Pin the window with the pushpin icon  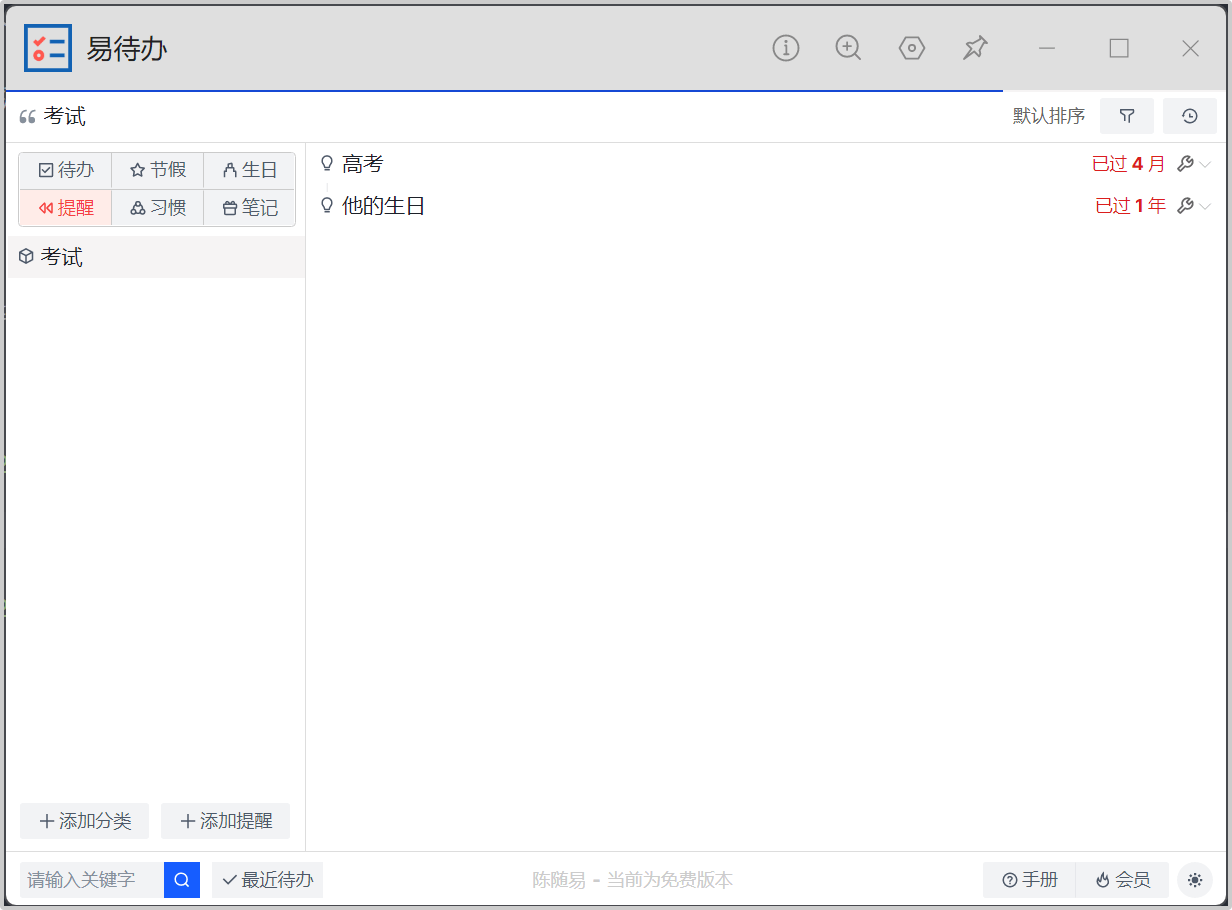[975, 48]
